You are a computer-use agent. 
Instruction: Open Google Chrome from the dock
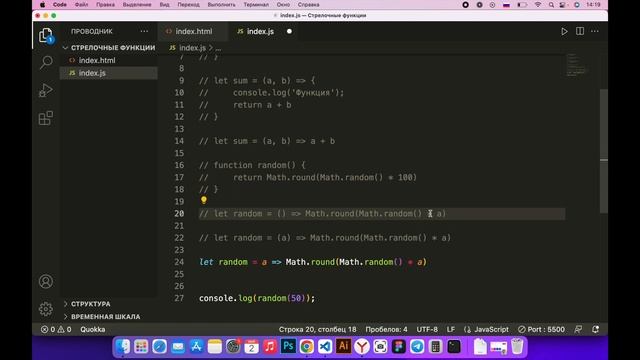307,347
